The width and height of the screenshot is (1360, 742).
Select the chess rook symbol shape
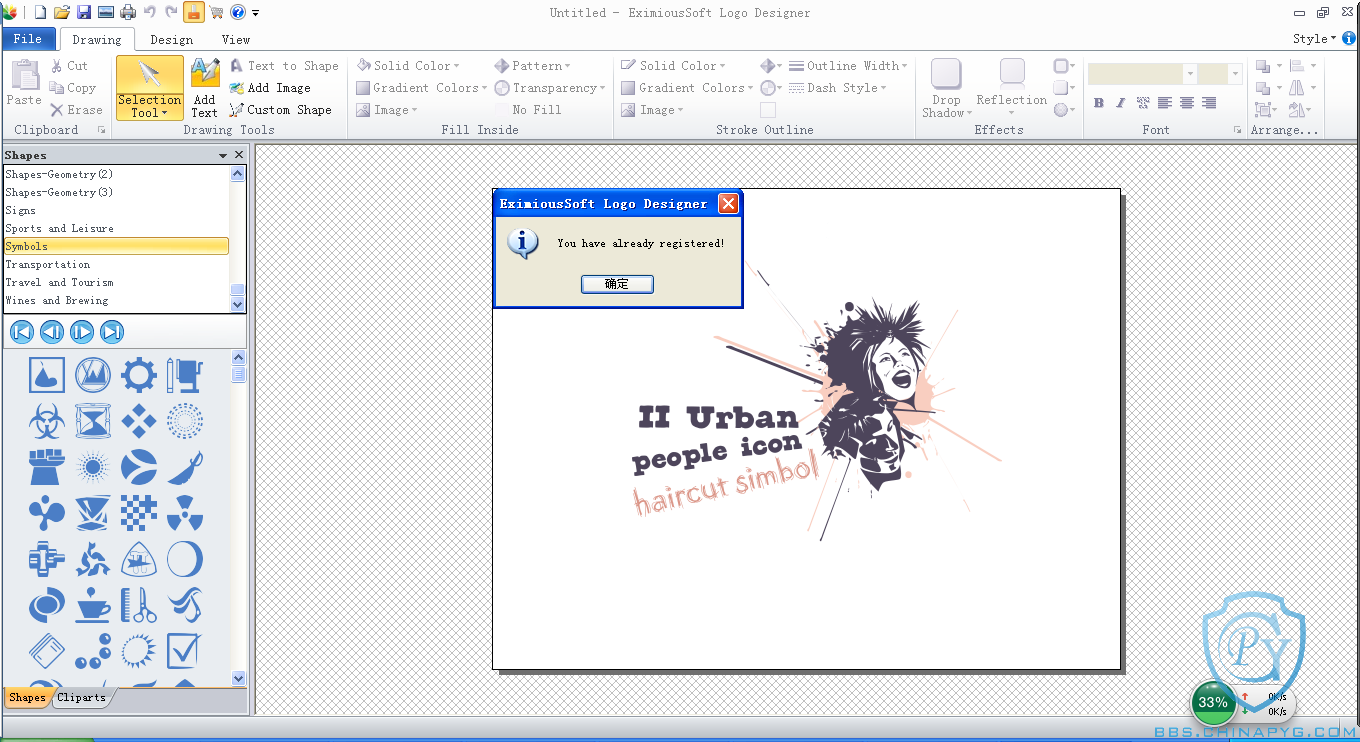click(x=47, y=467)
